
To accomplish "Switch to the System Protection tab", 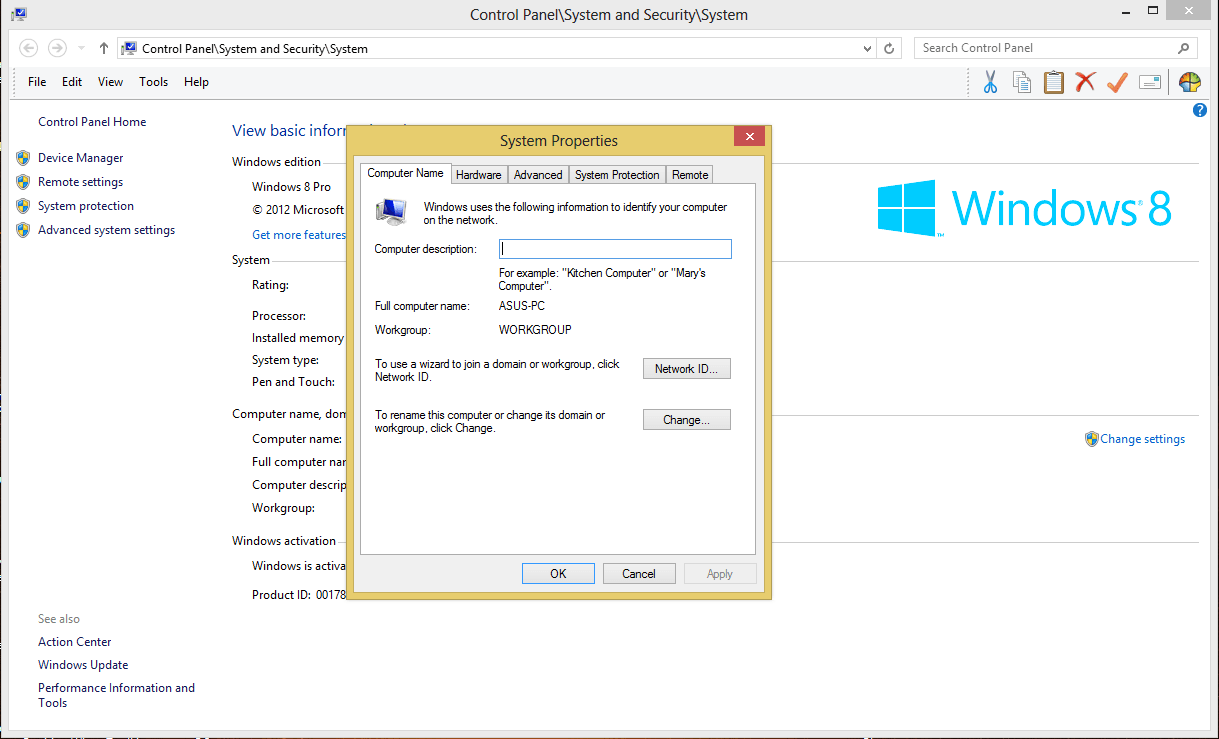I will [x=617, y=175].
